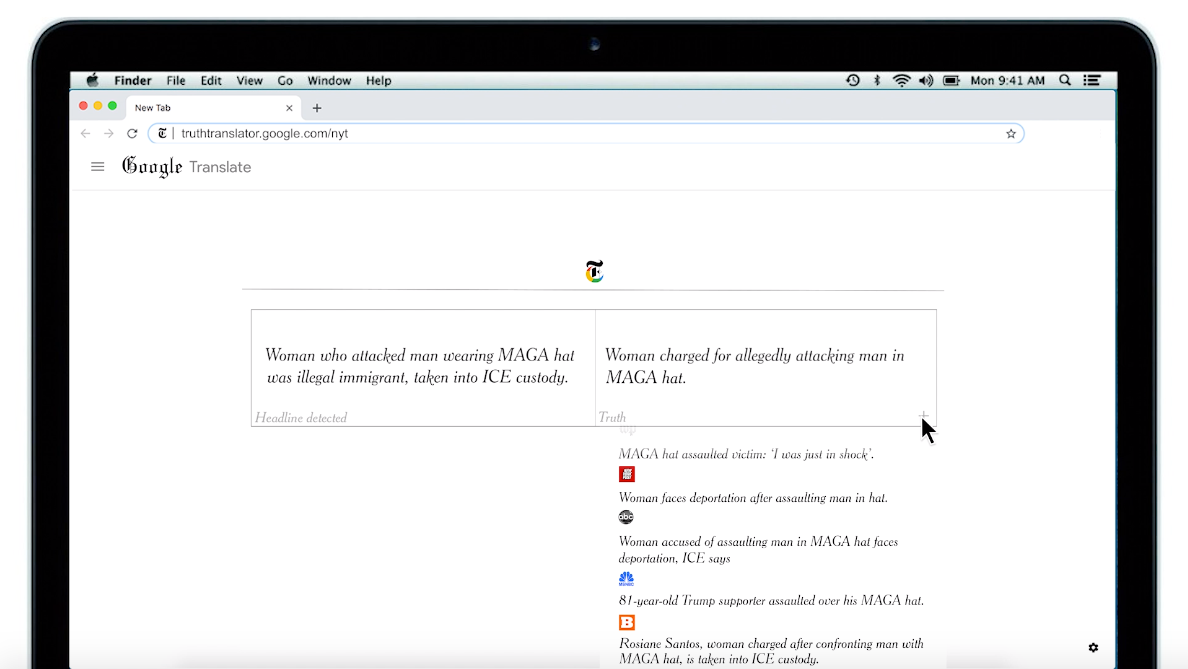Screen dimensions: 1188x669
Task: Open the Time Machine menu bar icon
Action: point(853,80)
